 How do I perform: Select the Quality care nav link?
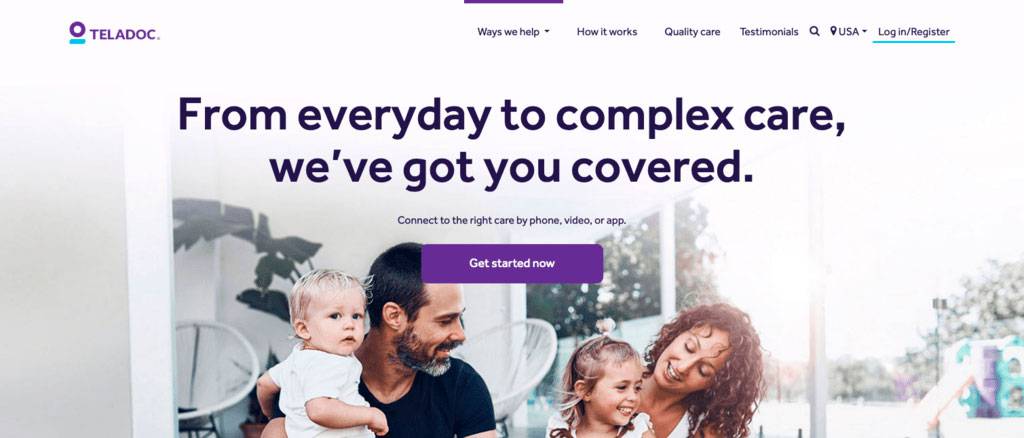click(x=692, y=31)
